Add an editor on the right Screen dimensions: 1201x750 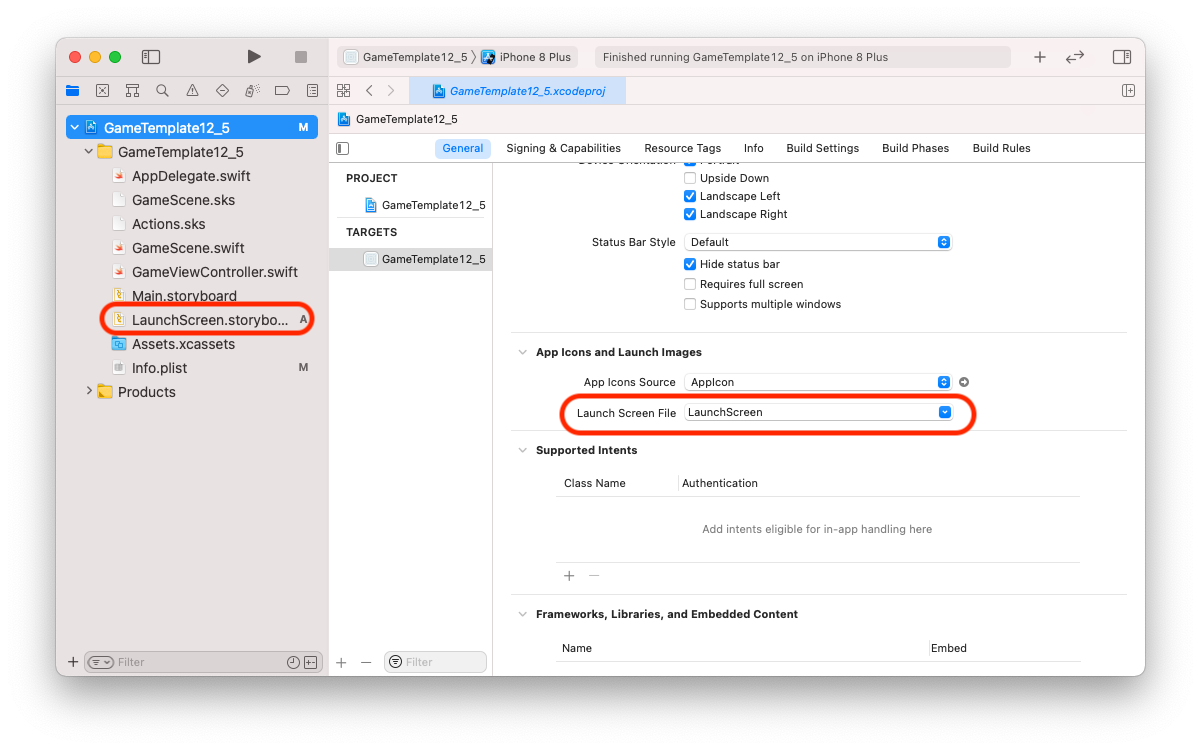point(1128,90)
